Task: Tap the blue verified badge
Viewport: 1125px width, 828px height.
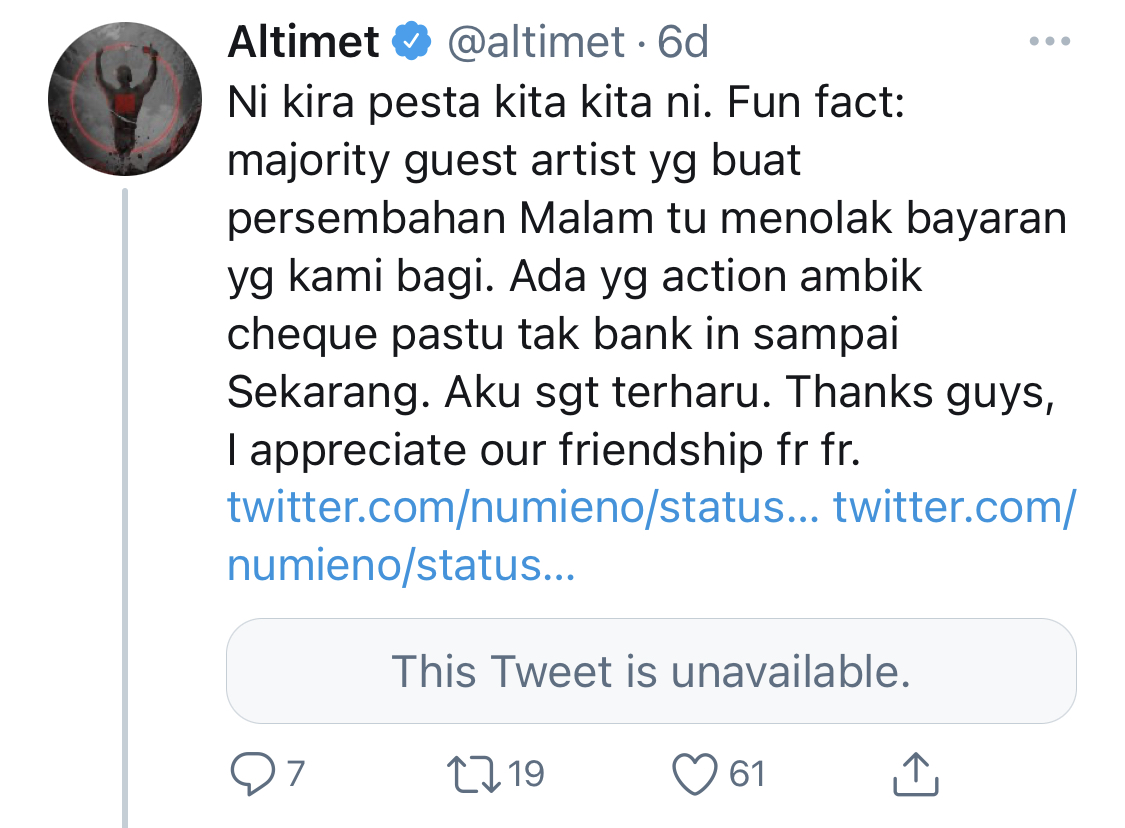Action: tap(412, 42)
